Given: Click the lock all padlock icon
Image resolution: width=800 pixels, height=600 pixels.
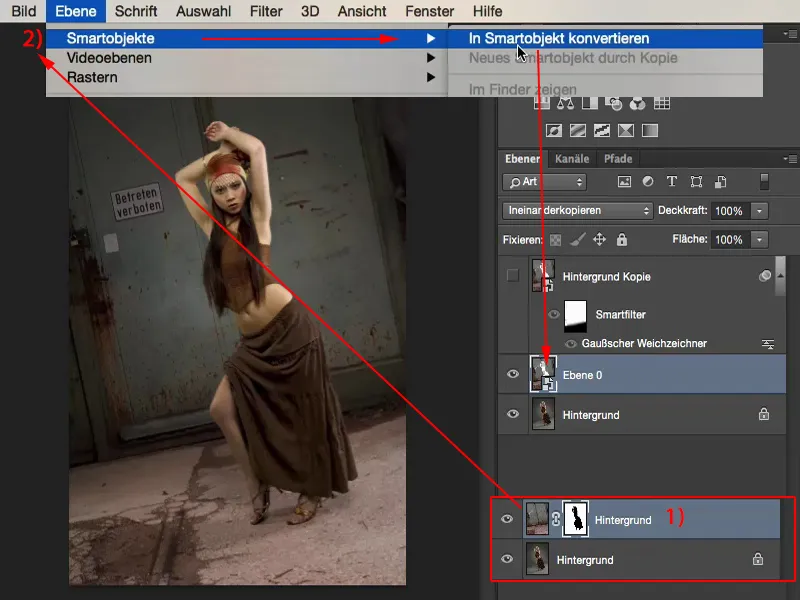Looking at the screenshot, I should [622, 240].
